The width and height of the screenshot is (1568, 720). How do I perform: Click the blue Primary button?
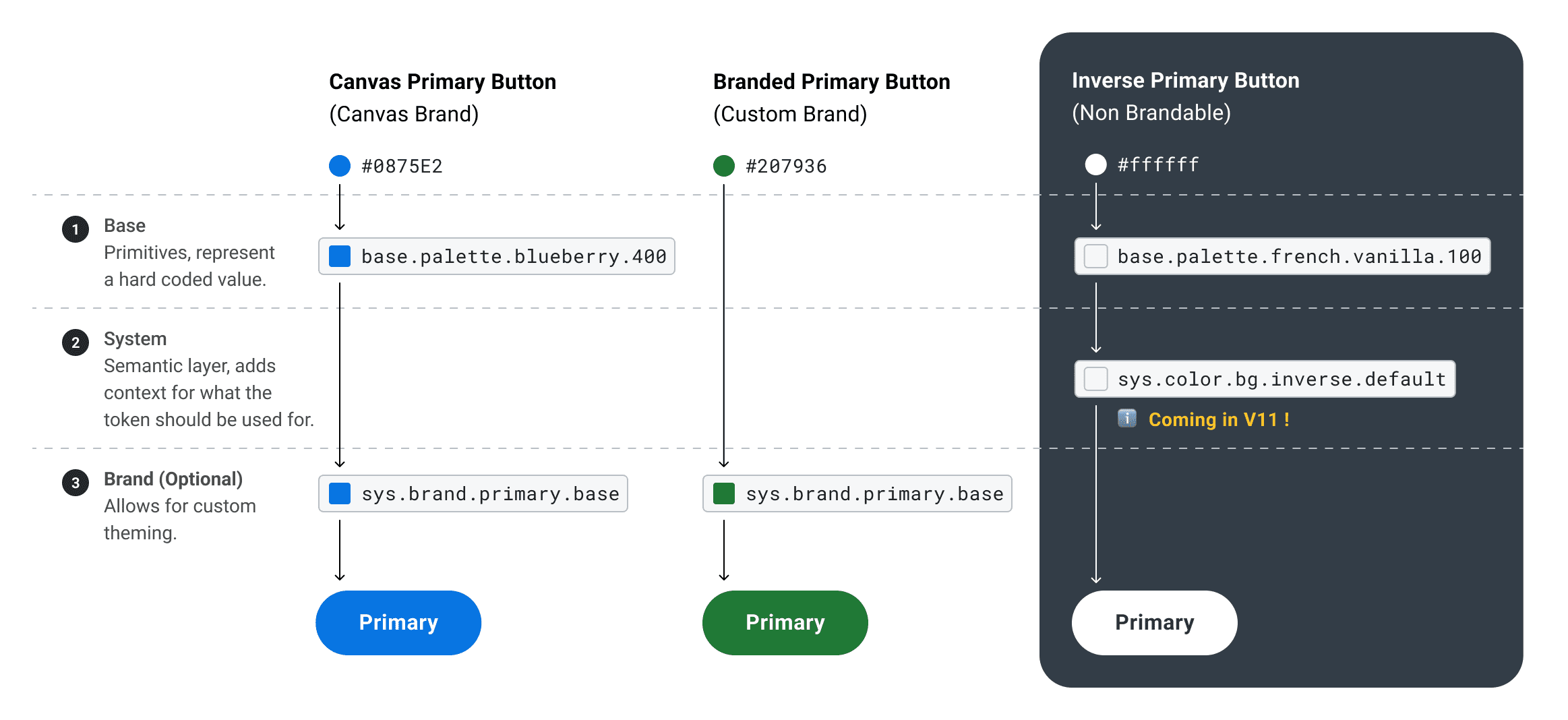pos(398,622)
